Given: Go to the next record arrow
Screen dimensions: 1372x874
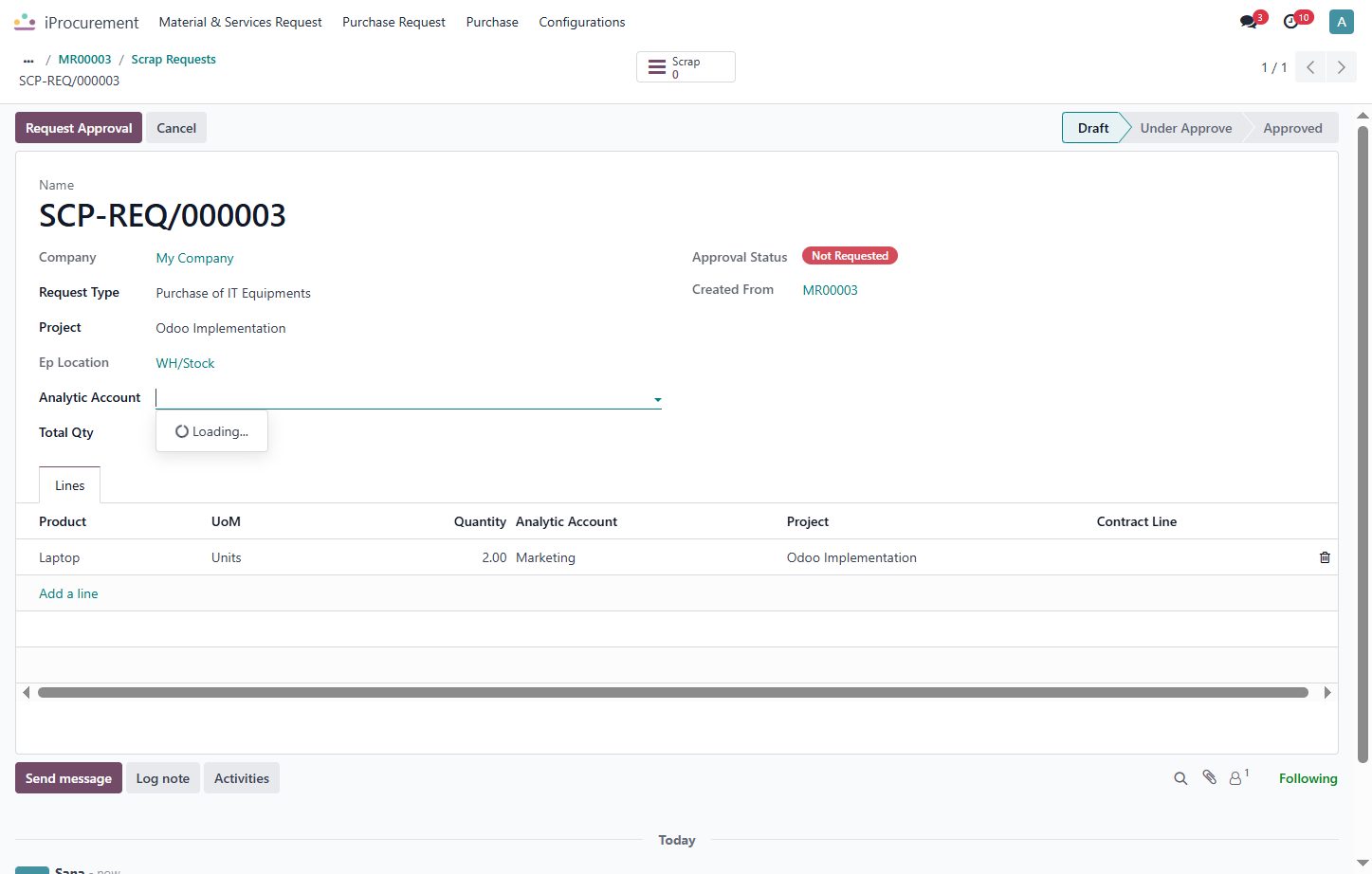Looking at the screenshot, I should click(x=1342, y=67).
